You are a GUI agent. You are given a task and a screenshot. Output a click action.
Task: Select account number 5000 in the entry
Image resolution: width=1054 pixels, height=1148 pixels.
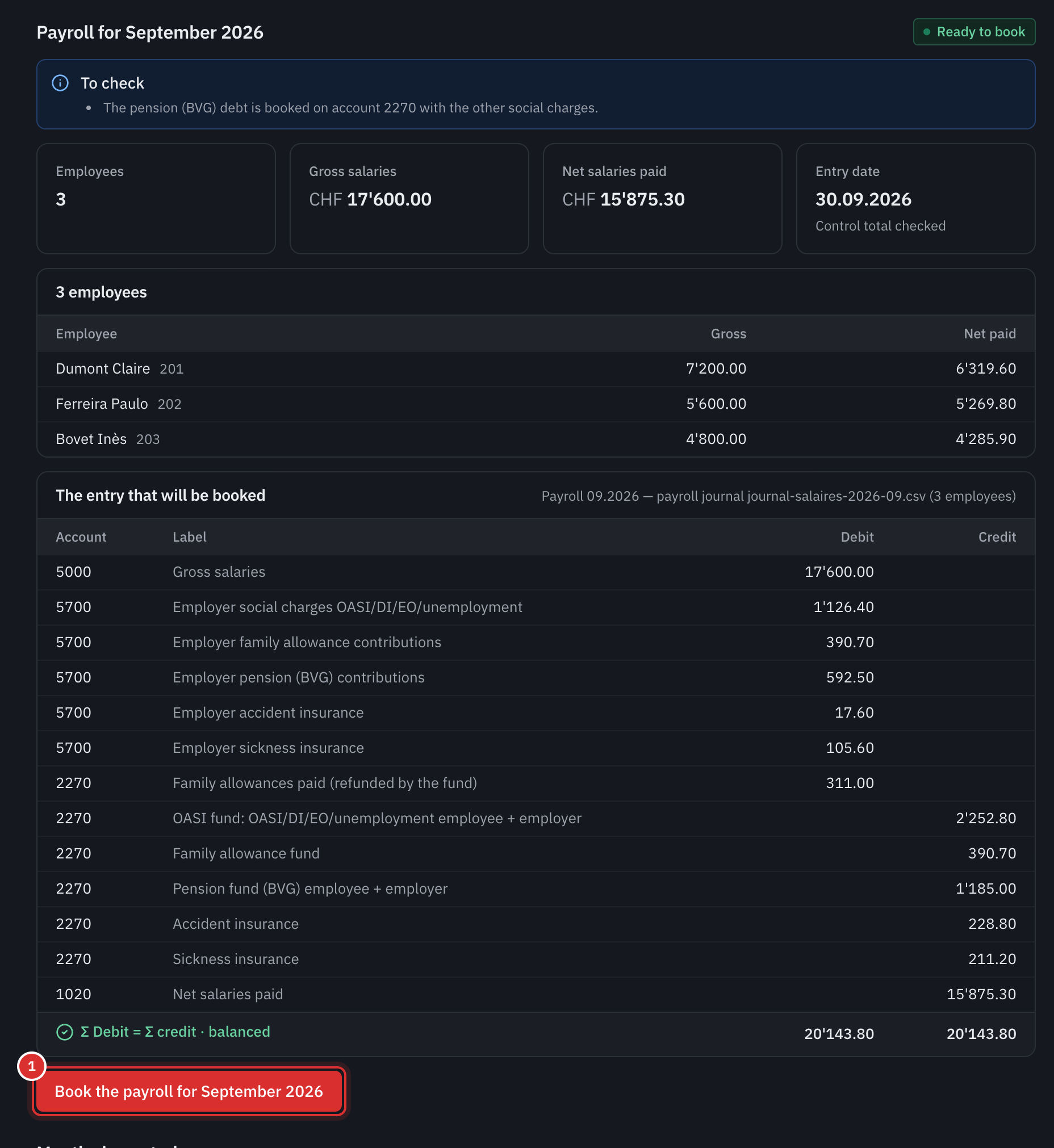[74, 571]
